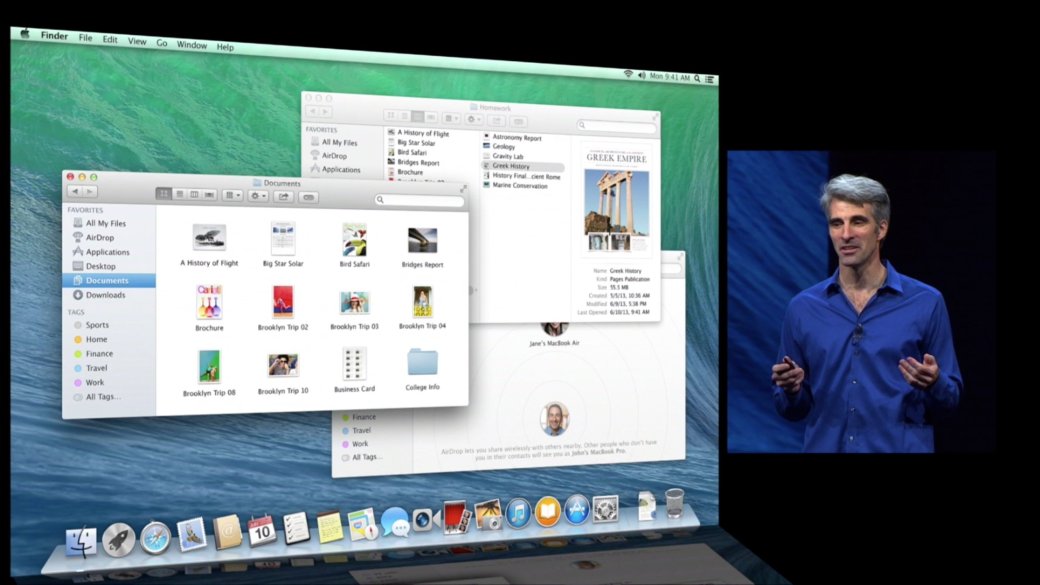Open System Preferences gear in Dock
Screen dimensions: 1040x585
[x=606, y=509]
